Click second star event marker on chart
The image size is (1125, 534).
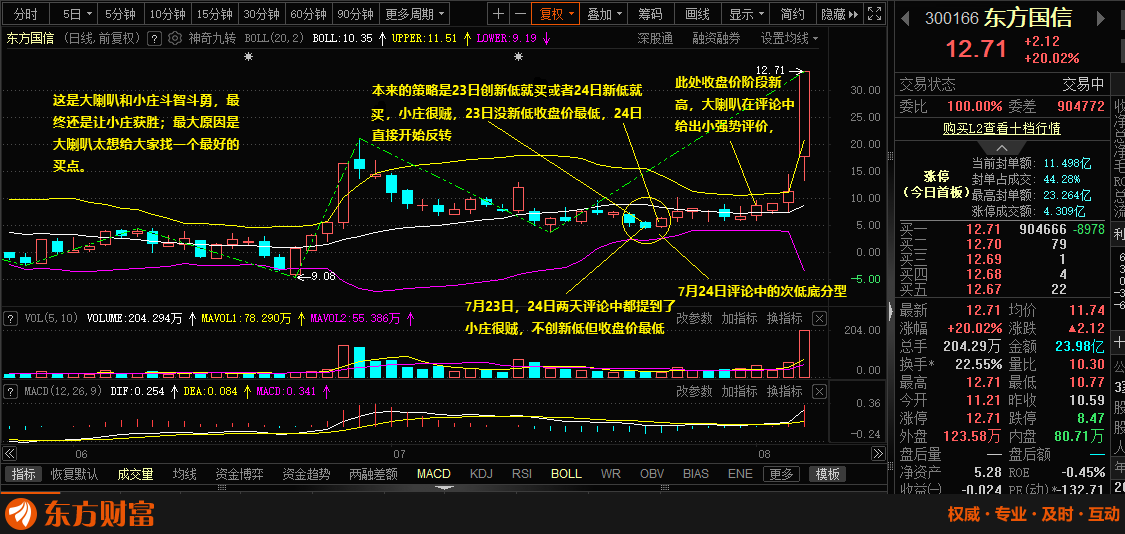[519, 56]
